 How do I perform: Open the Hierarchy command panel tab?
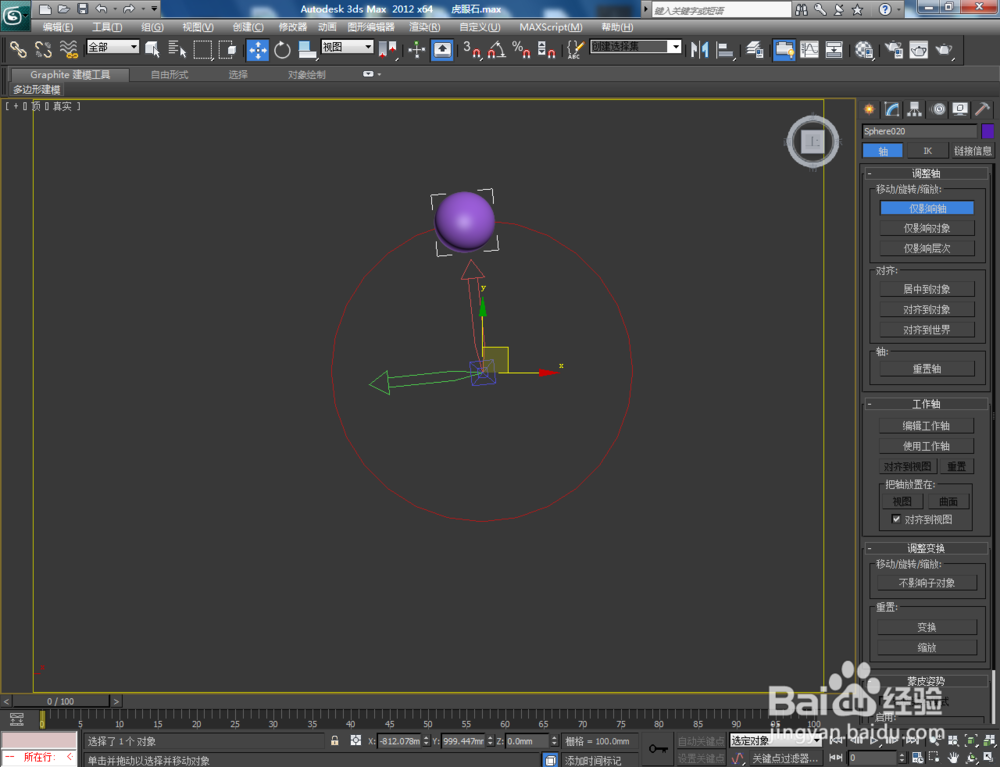click(915, 109)
